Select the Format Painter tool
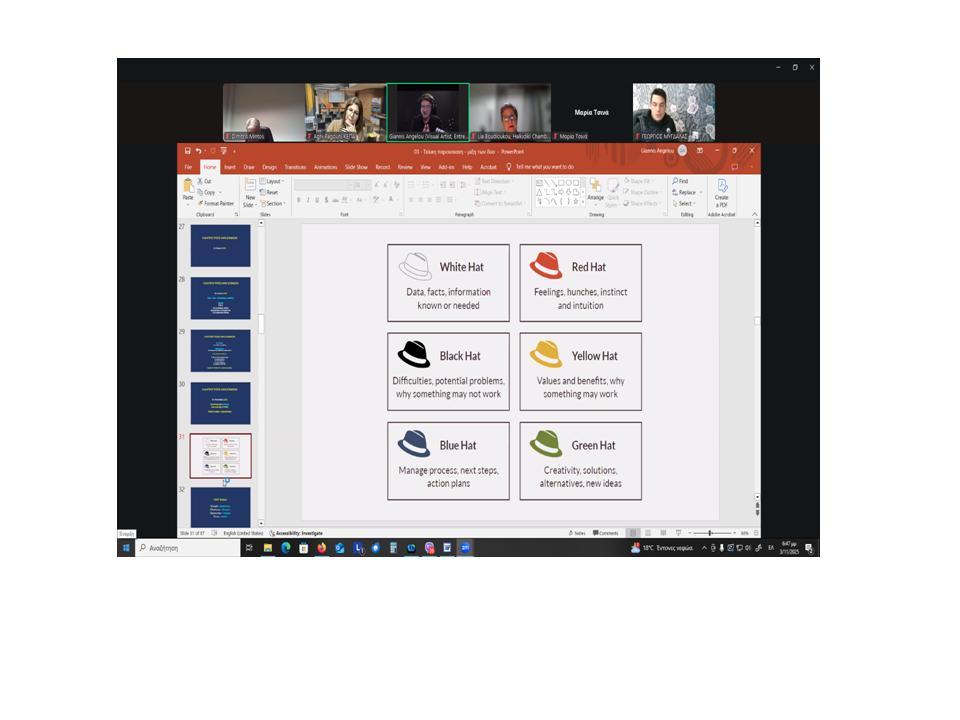The height and width of the screenshot is (720, 960). (216, 203)
